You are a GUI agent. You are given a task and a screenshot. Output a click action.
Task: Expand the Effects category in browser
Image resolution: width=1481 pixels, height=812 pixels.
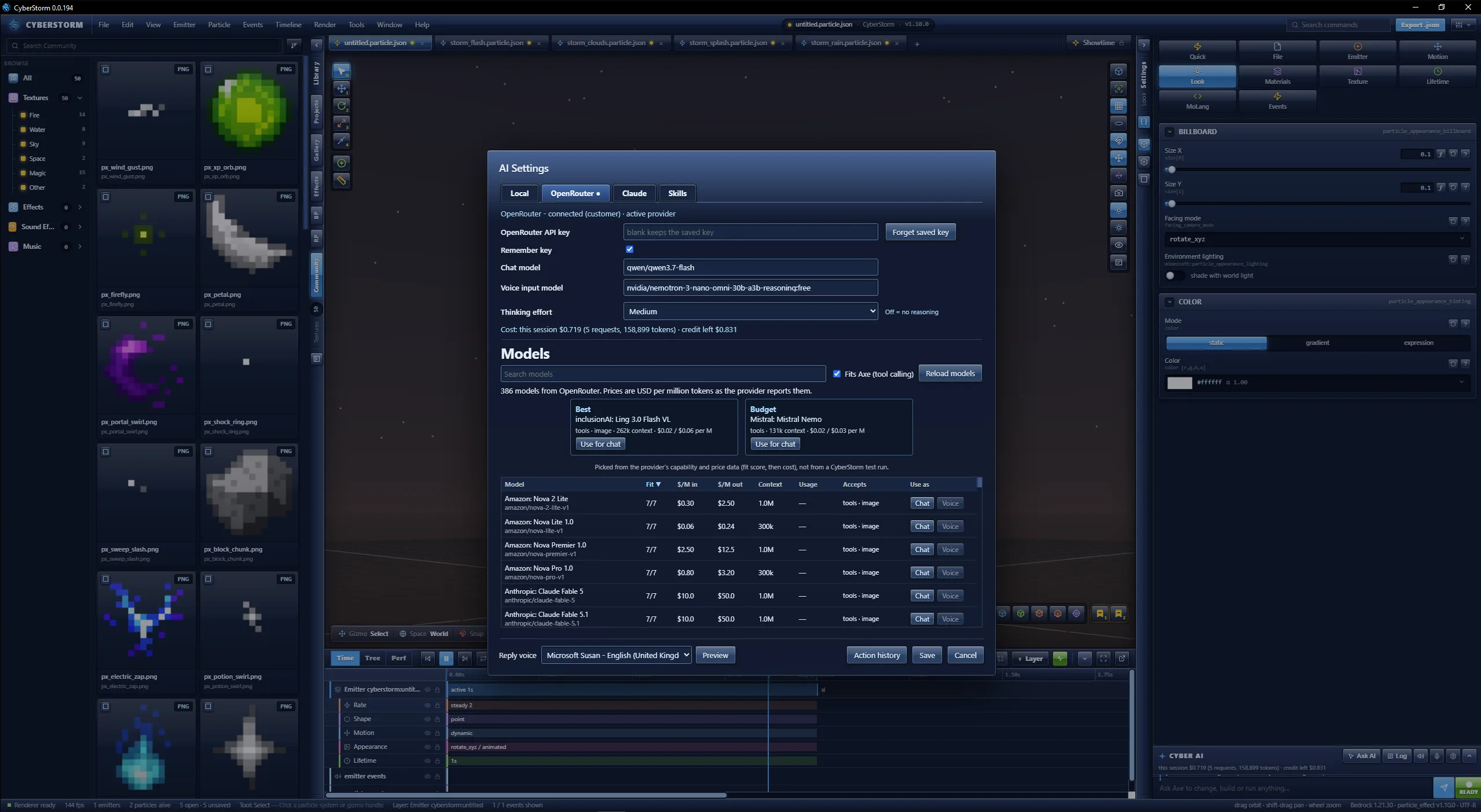(x=80, y=207)
